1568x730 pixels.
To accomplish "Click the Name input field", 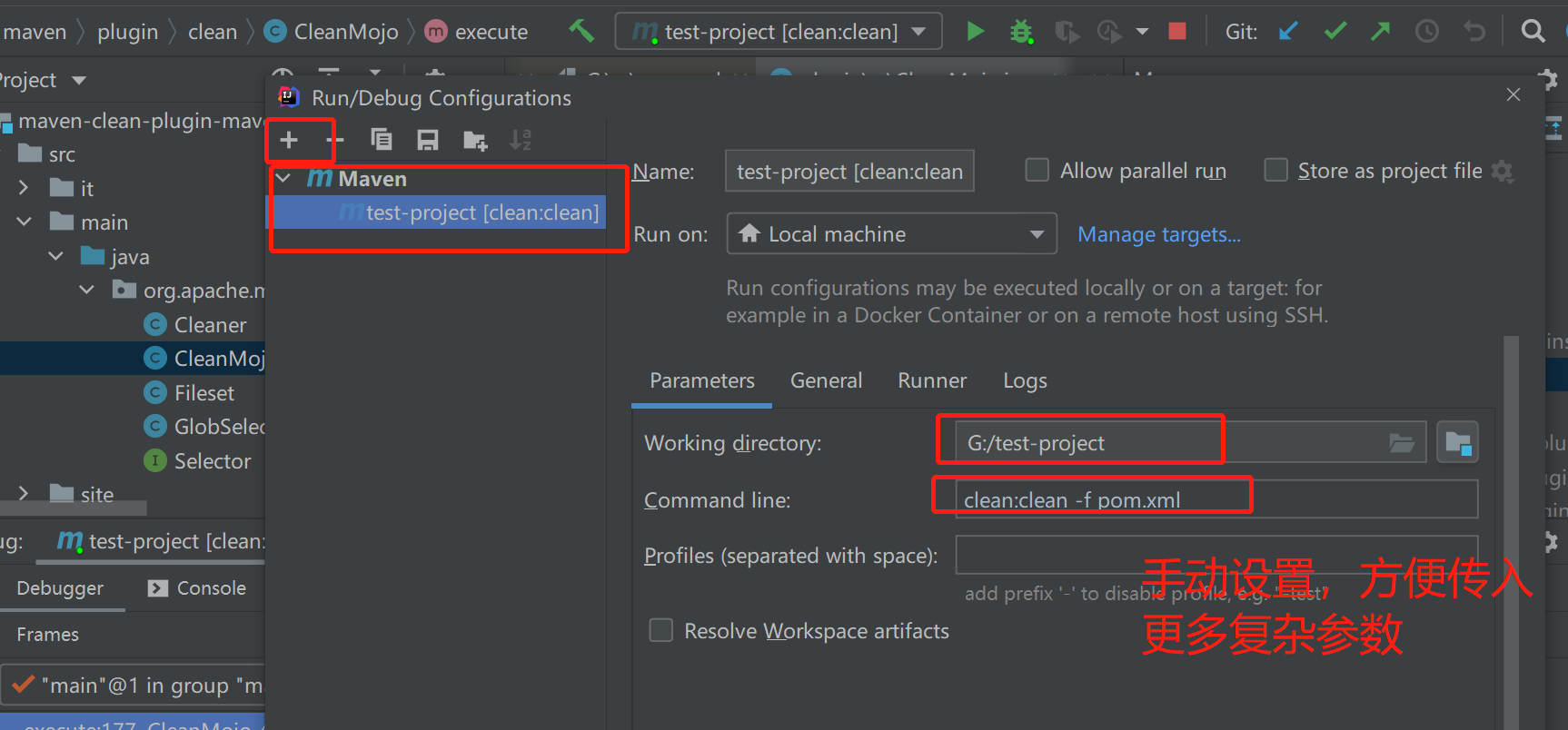I will tap(849, 171).
